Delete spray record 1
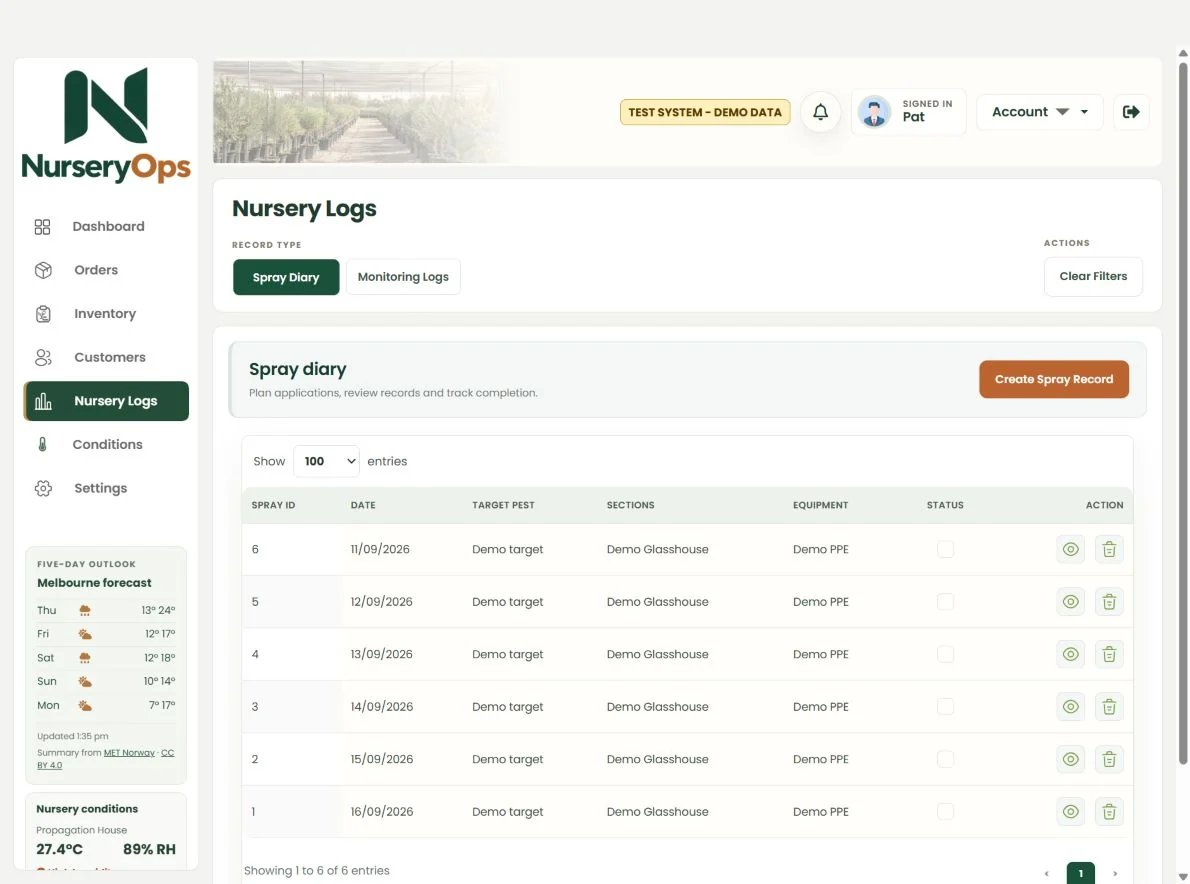The height and width of the screenshot is (884, 1190). [1109, 811]
